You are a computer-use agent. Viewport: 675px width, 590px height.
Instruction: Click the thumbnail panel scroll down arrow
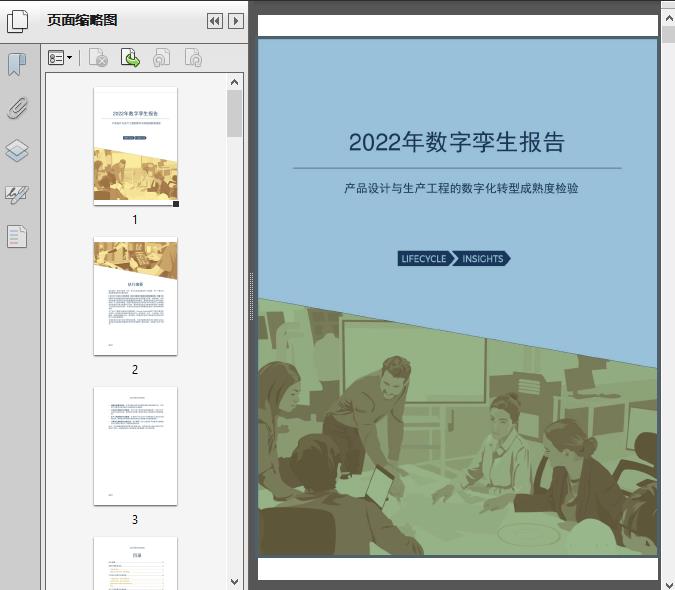coord(235,582)
